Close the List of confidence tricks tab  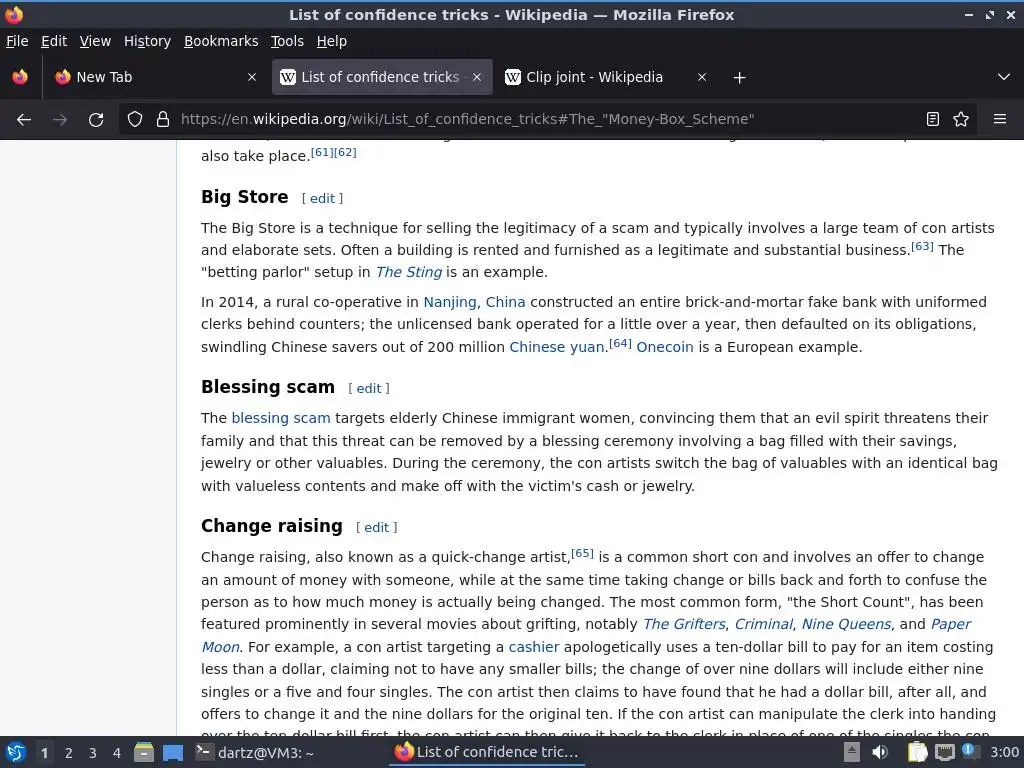[x=477, y=77]
